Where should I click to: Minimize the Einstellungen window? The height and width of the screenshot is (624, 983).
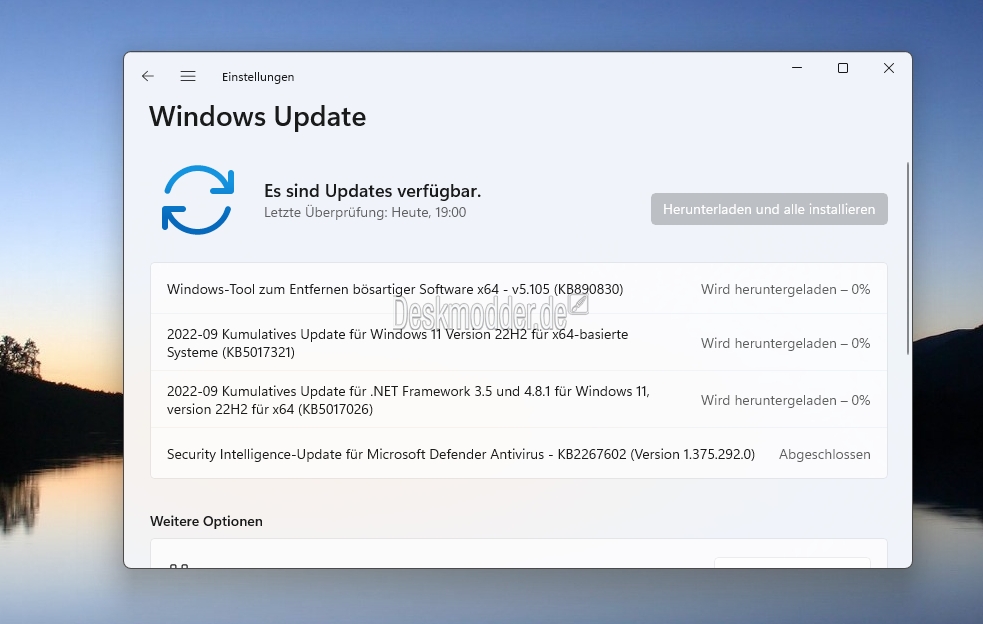click(x=797, y=68)
